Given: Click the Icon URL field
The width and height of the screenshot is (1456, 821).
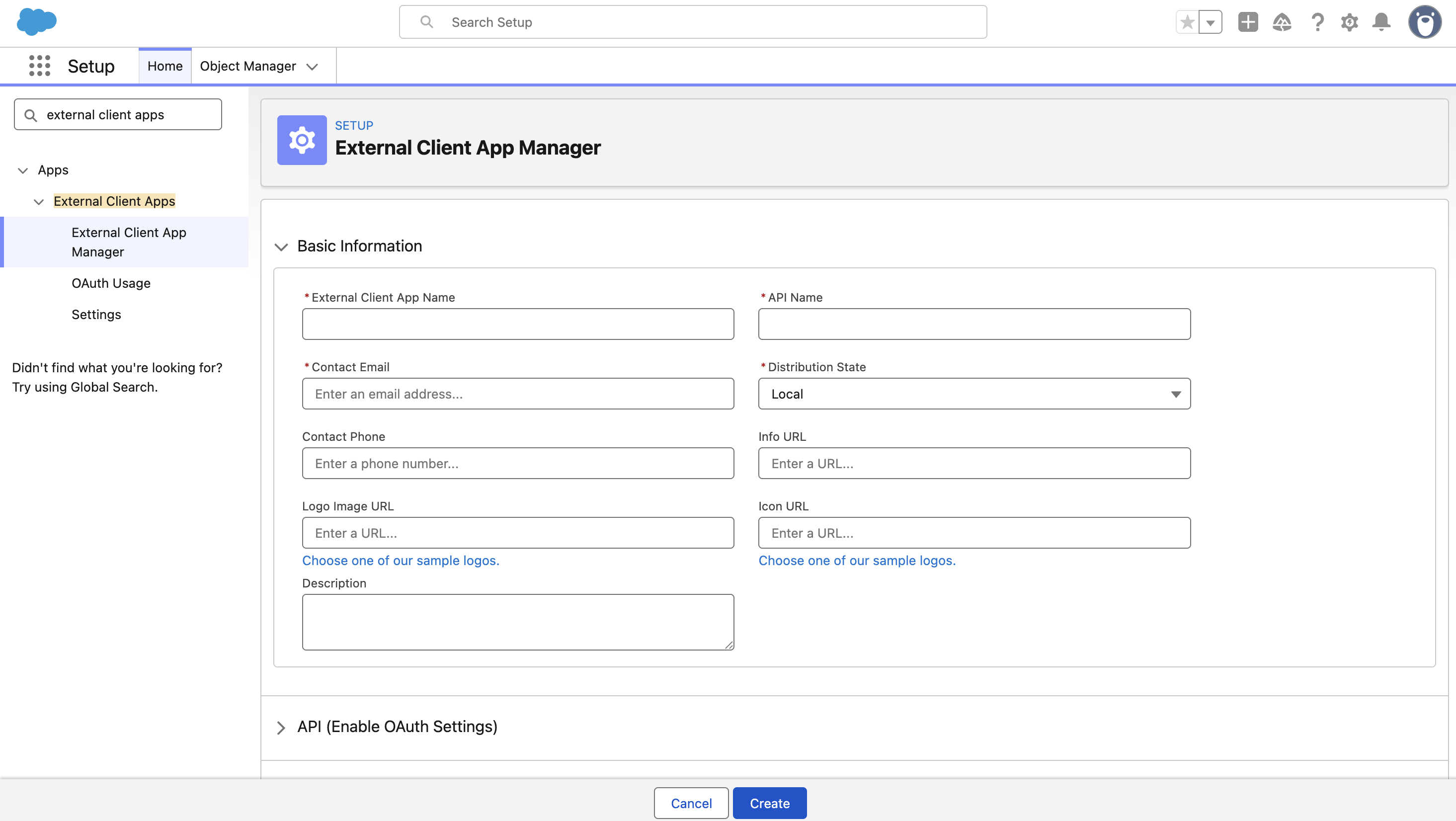Looking at the screenshot, I should point(974,533).
